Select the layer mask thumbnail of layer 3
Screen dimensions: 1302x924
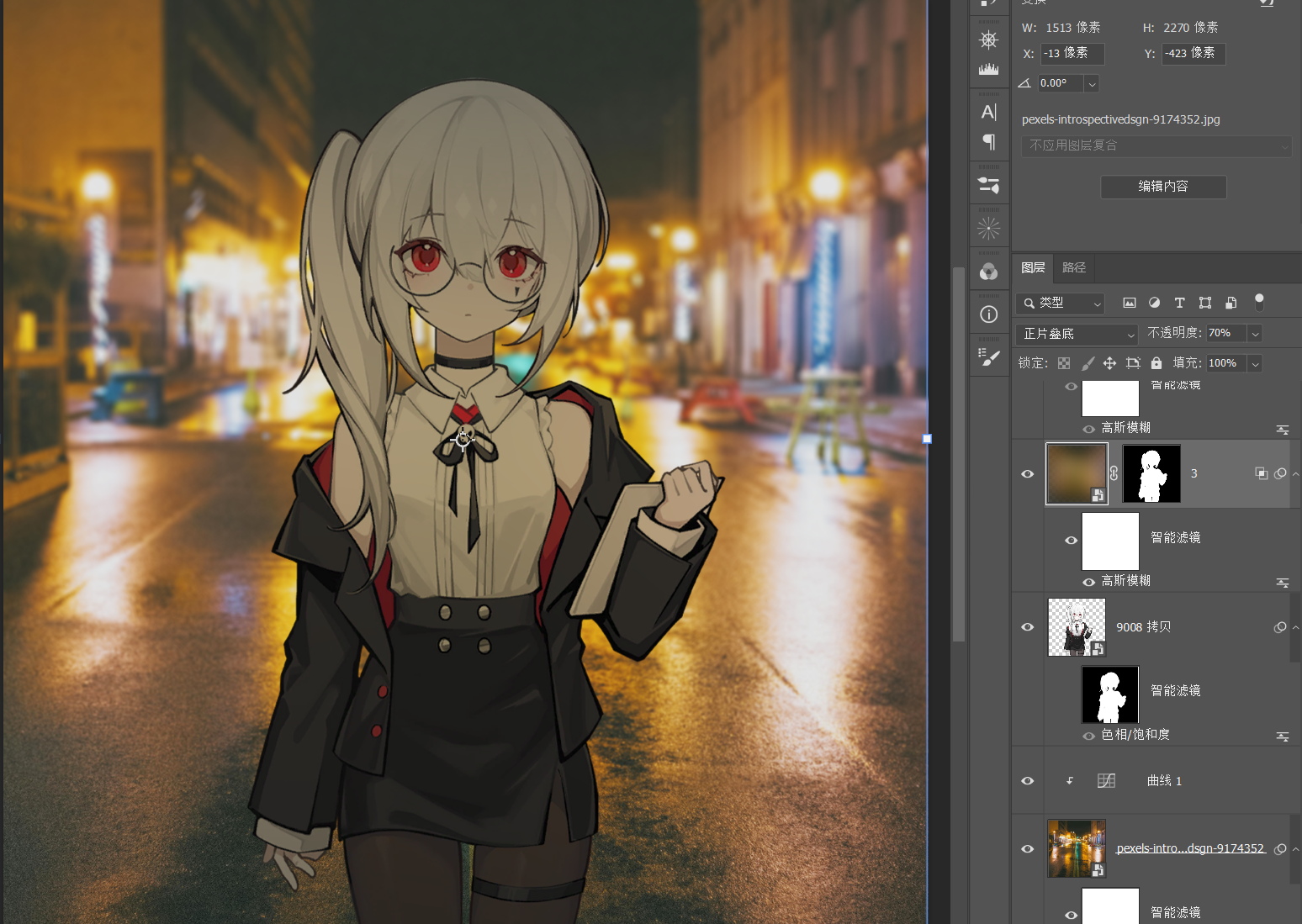pos(1151,474)
